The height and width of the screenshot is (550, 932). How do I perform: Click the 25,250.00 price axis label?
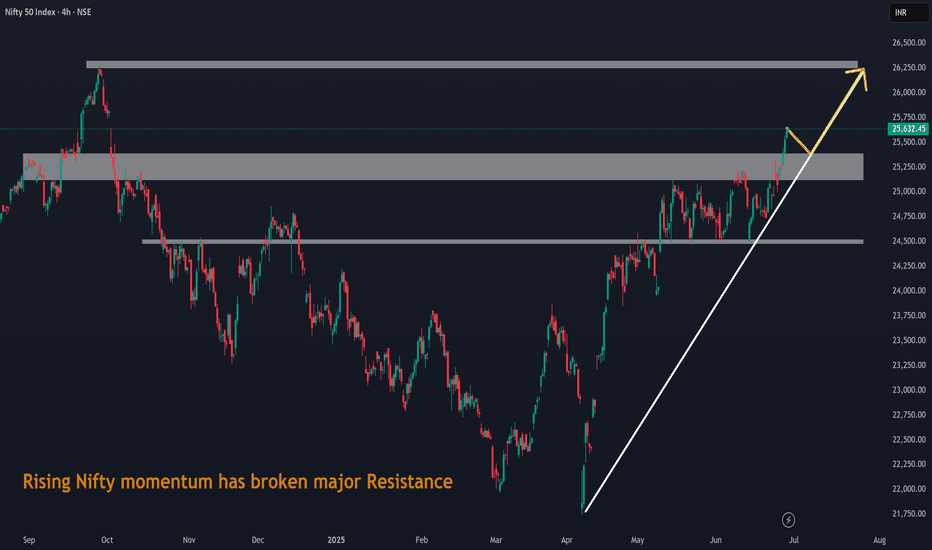pyautogui.click(x=909, y=166)
